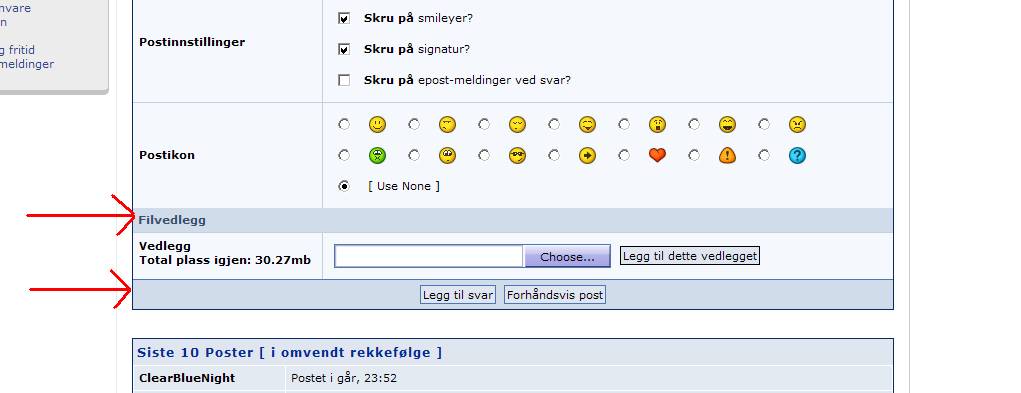The width and height of the screenshot is (1021, 393).
Task: Focus the Vedlegg file path field
Action: coord(429,256)
